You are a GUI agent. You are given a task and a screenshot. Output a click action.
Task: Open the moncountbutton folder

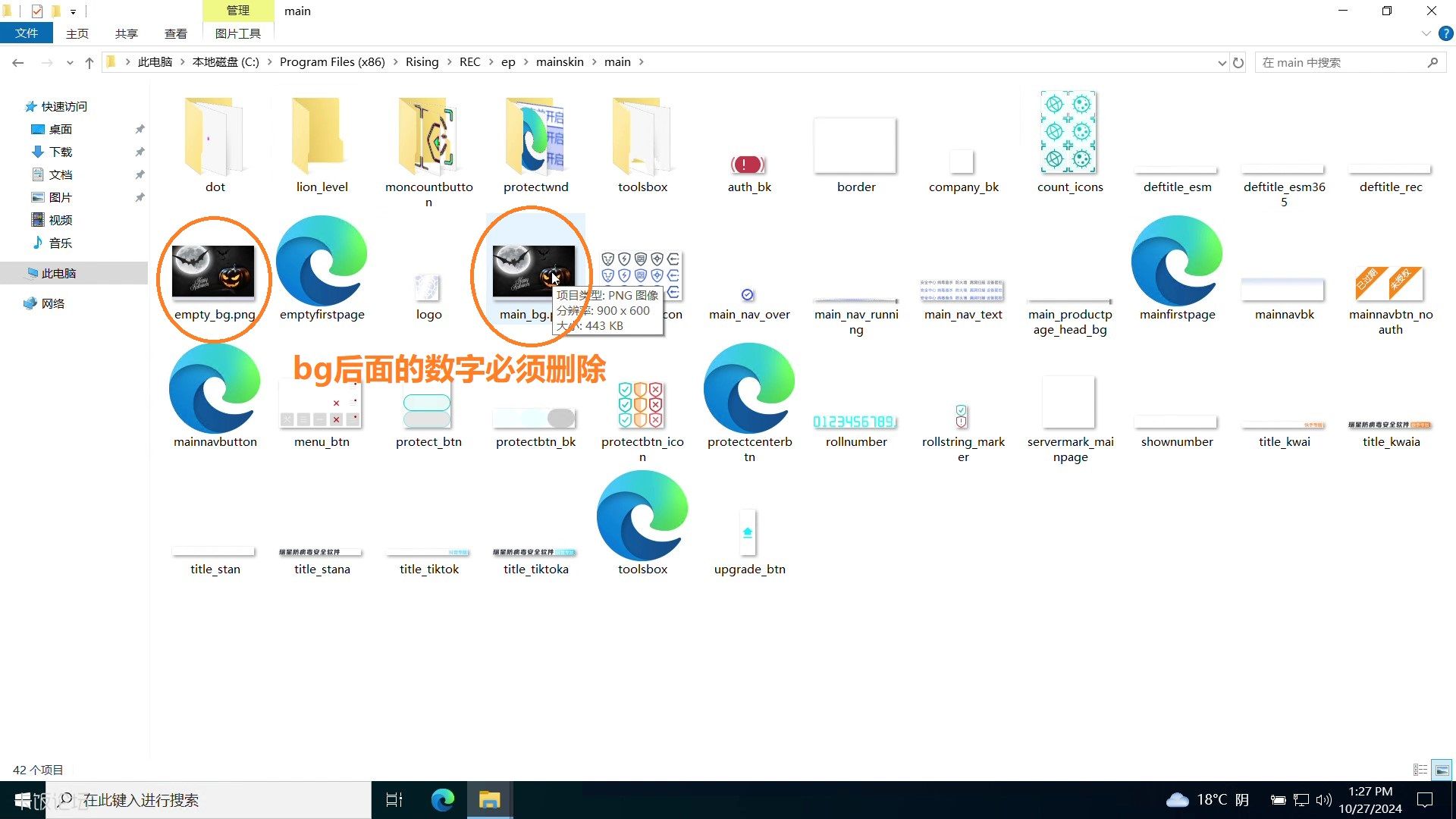click(428, 152)
